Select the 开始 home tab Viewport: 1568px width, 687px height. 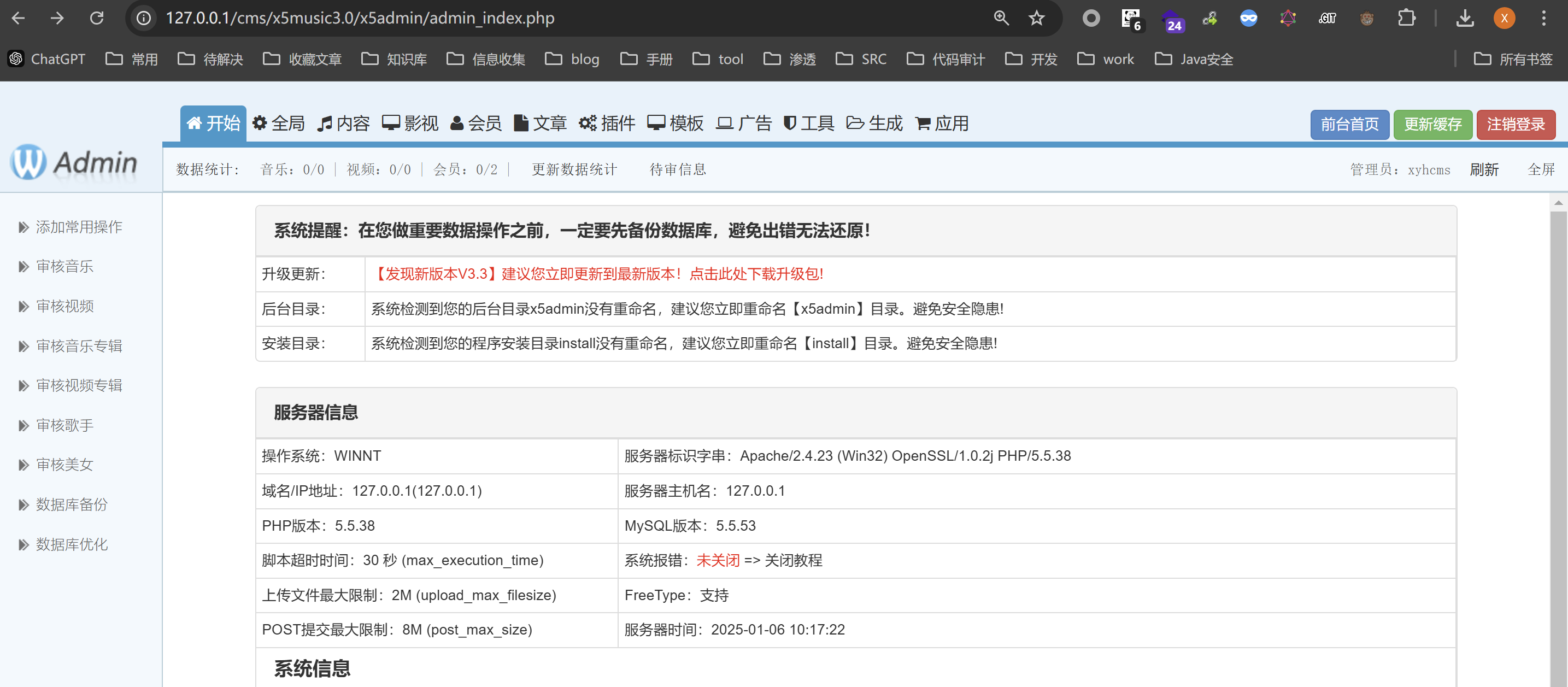(213, 124)
